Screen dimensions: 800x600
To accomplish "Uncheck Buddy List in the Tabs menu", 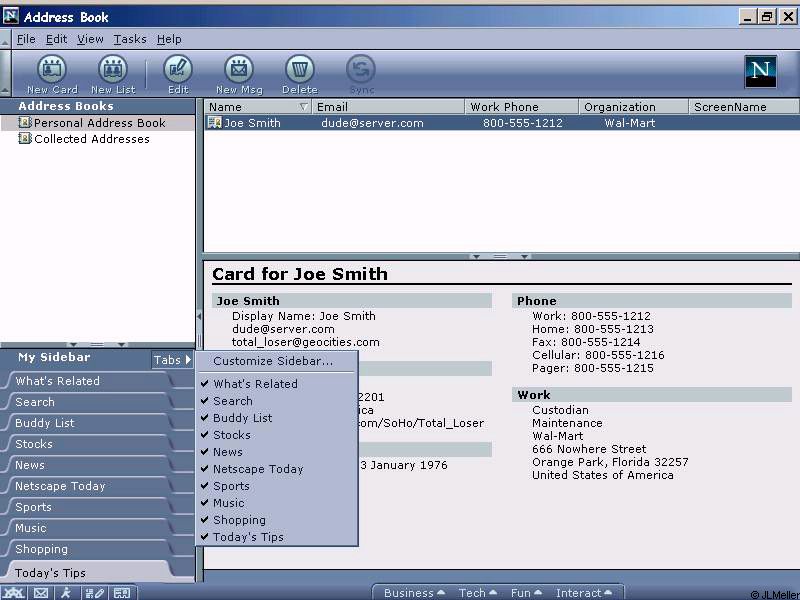I will (205, 417).
